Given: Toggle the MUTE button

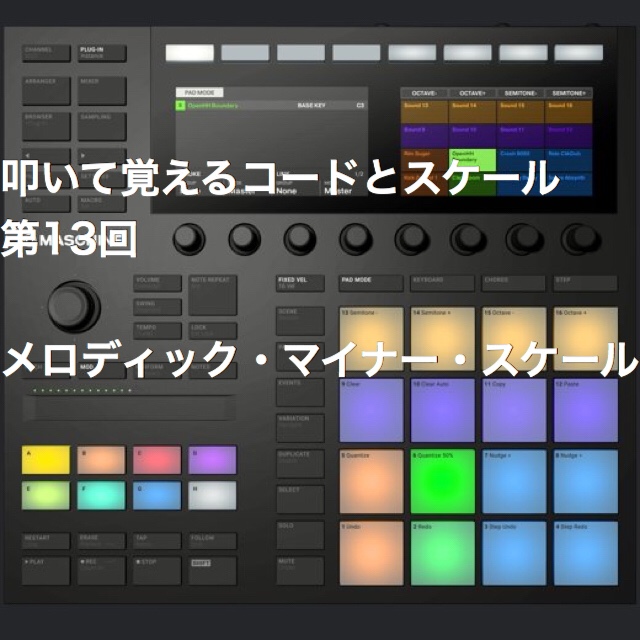Looking at the screenshot, I should 300,570.
